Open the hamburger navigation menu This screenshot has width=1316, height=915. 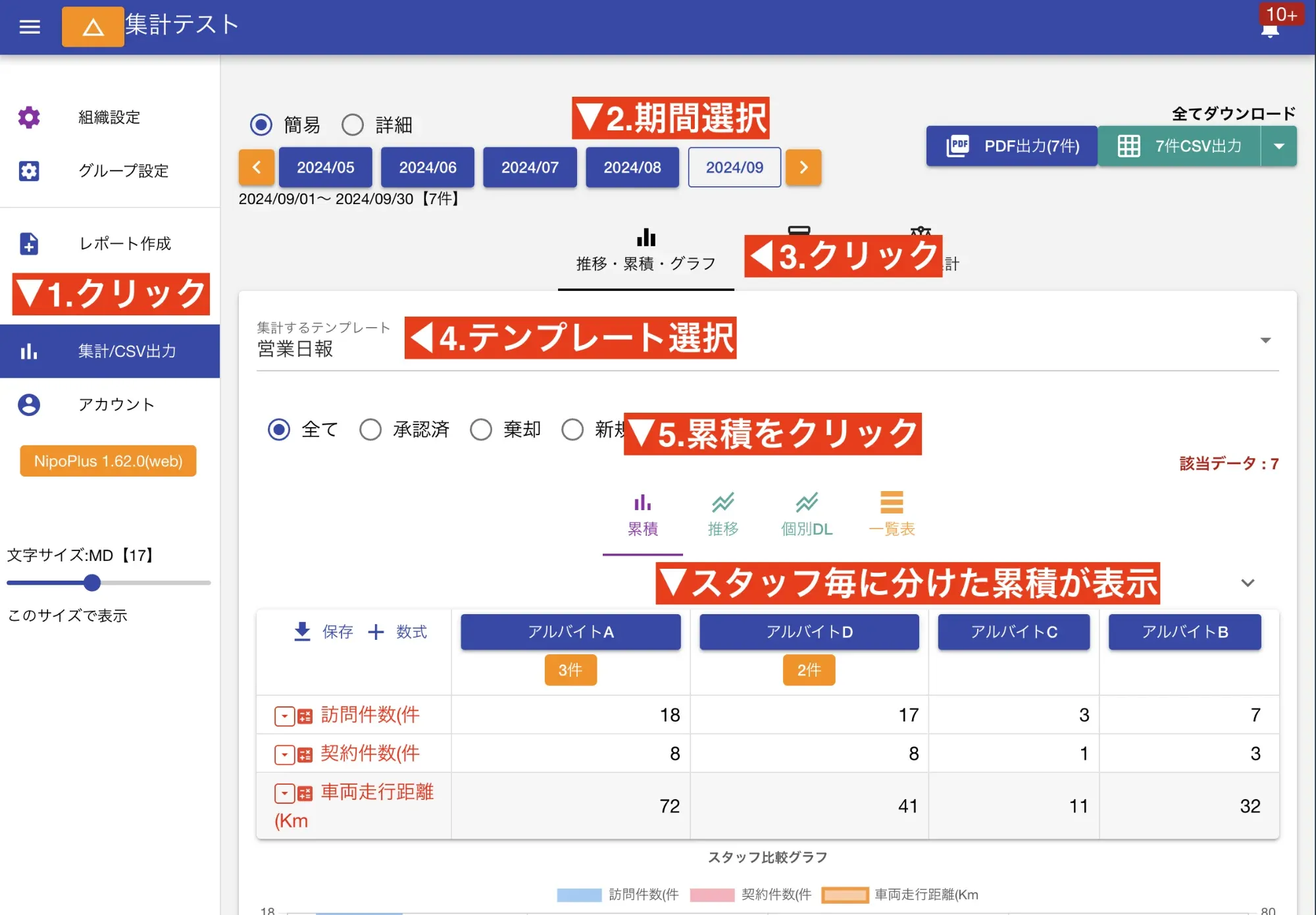[x=29, y=26]
